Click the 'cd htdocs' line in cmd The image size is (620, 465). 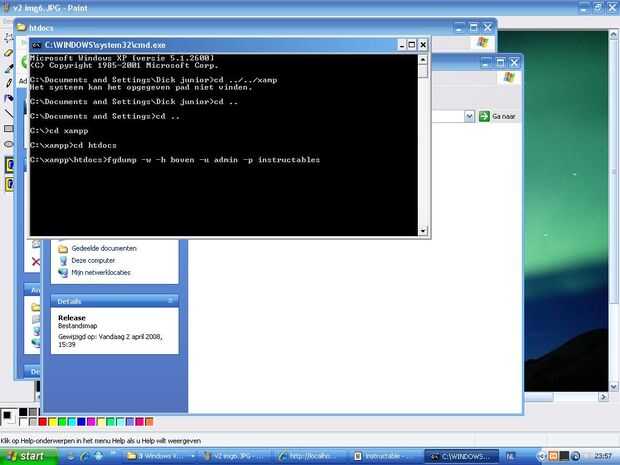[x=73, y=145]
